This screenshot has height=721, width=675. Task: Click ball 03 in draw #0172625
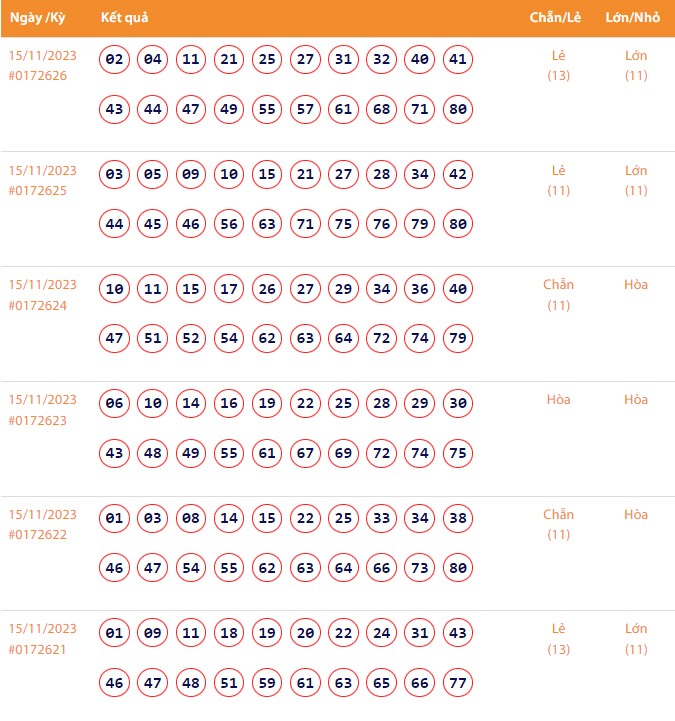point(115,175)
